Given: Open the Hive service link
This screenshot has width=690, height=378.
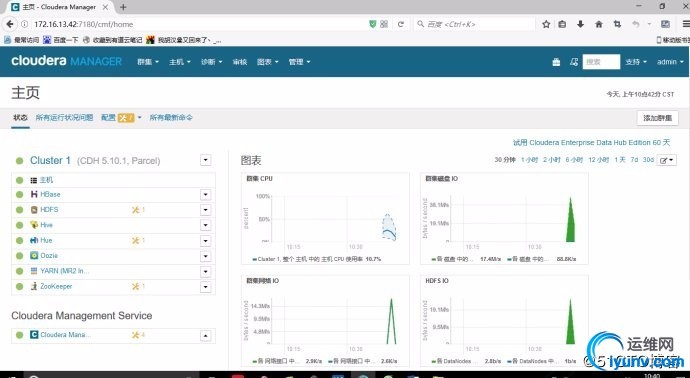Looking at the screenshot, I should tap(46, 225).
